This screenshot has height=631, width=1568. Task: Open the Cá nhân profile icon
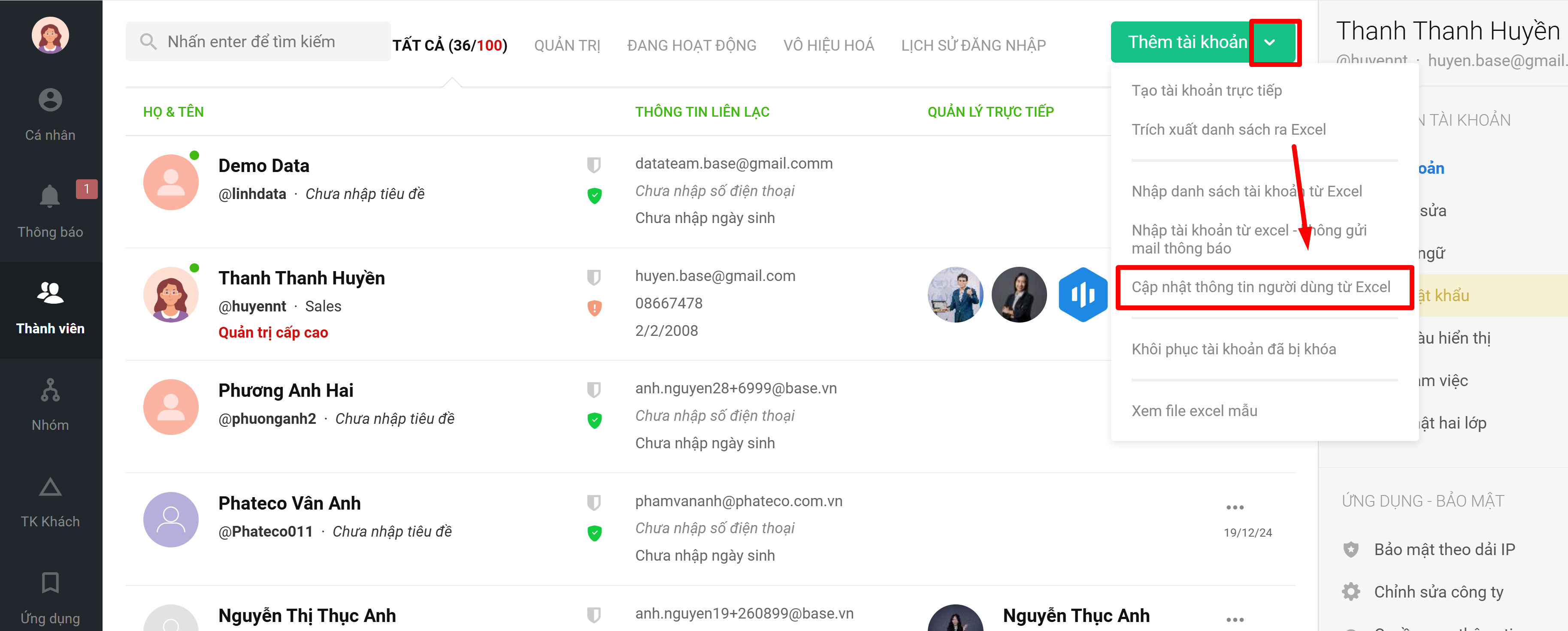tap(50, 100)
